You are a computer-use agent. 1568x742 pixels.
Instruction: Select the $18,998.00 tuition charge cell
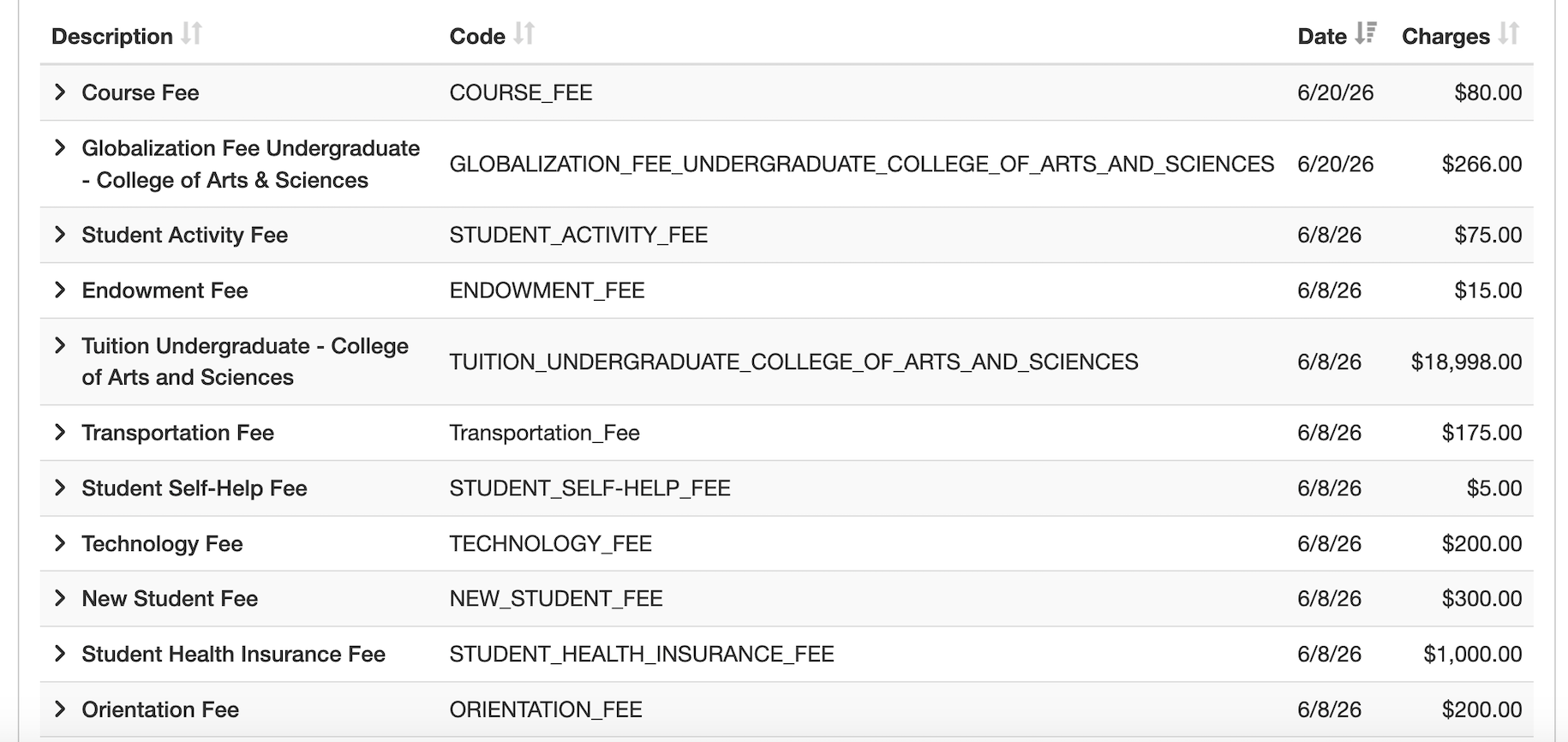pos(1466,362)
